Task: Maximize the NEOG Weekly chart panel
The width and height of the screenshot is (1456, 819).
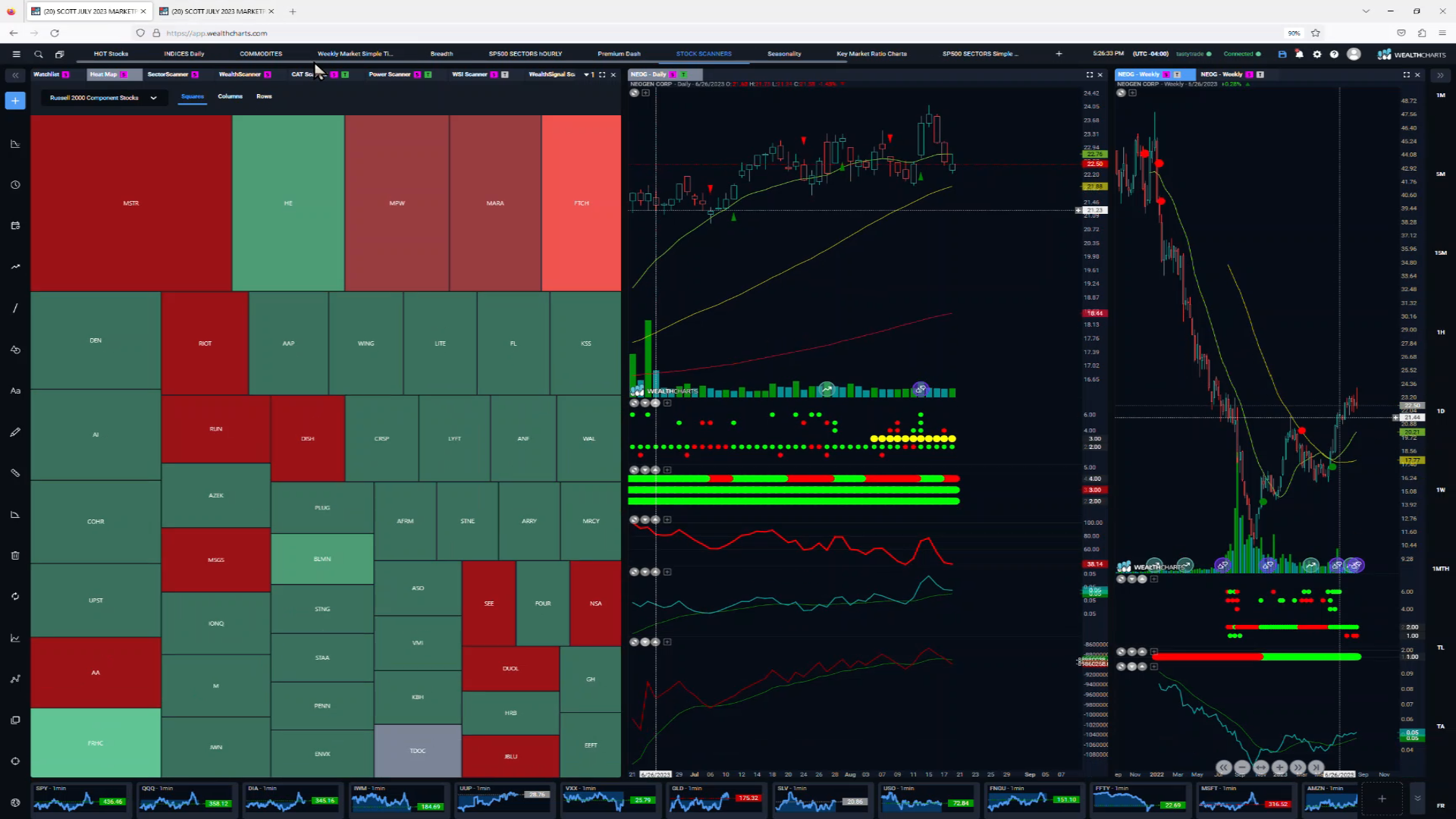Action: (x=1407, y=74)
